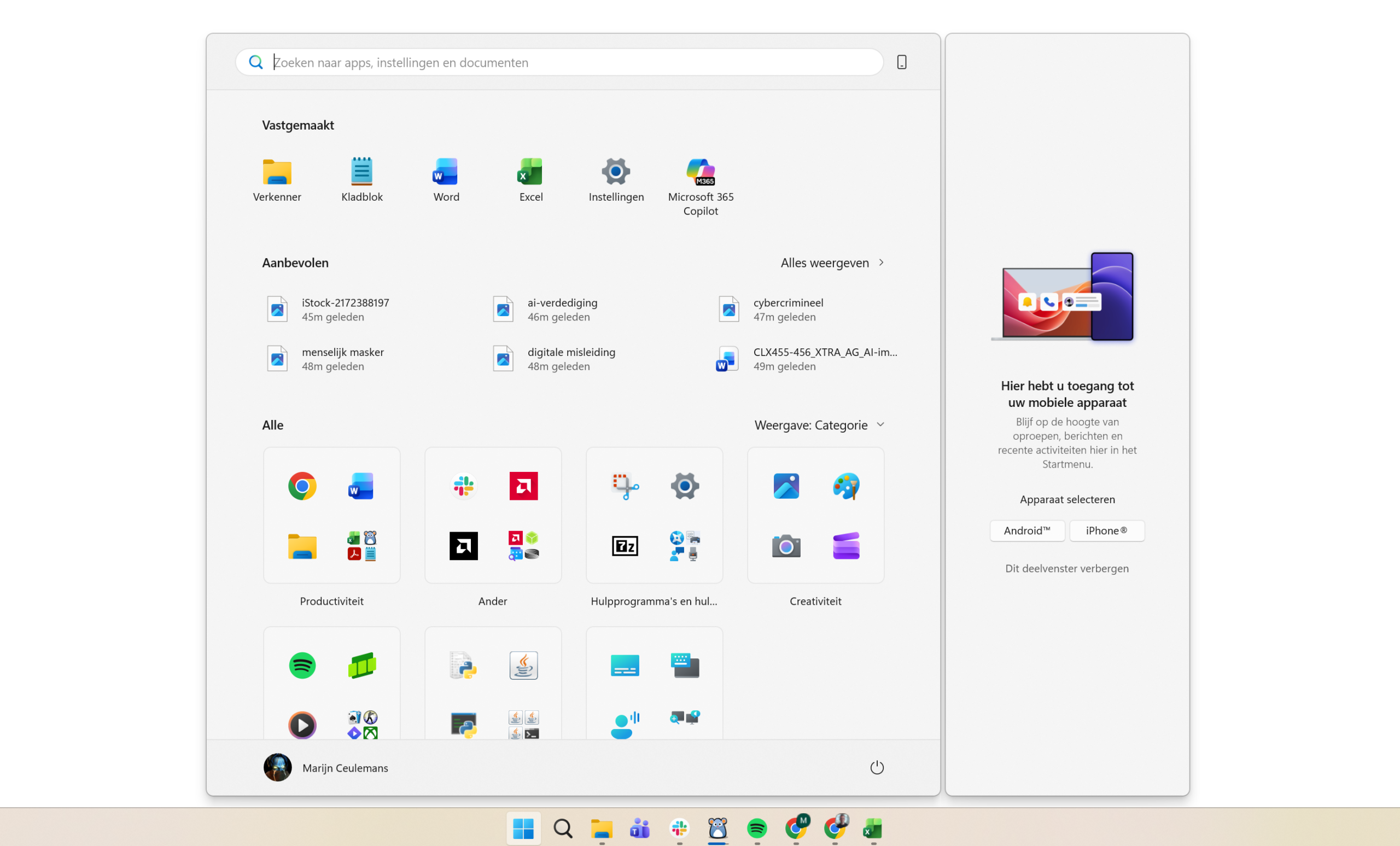Open Slack in the Ander category

463,486
